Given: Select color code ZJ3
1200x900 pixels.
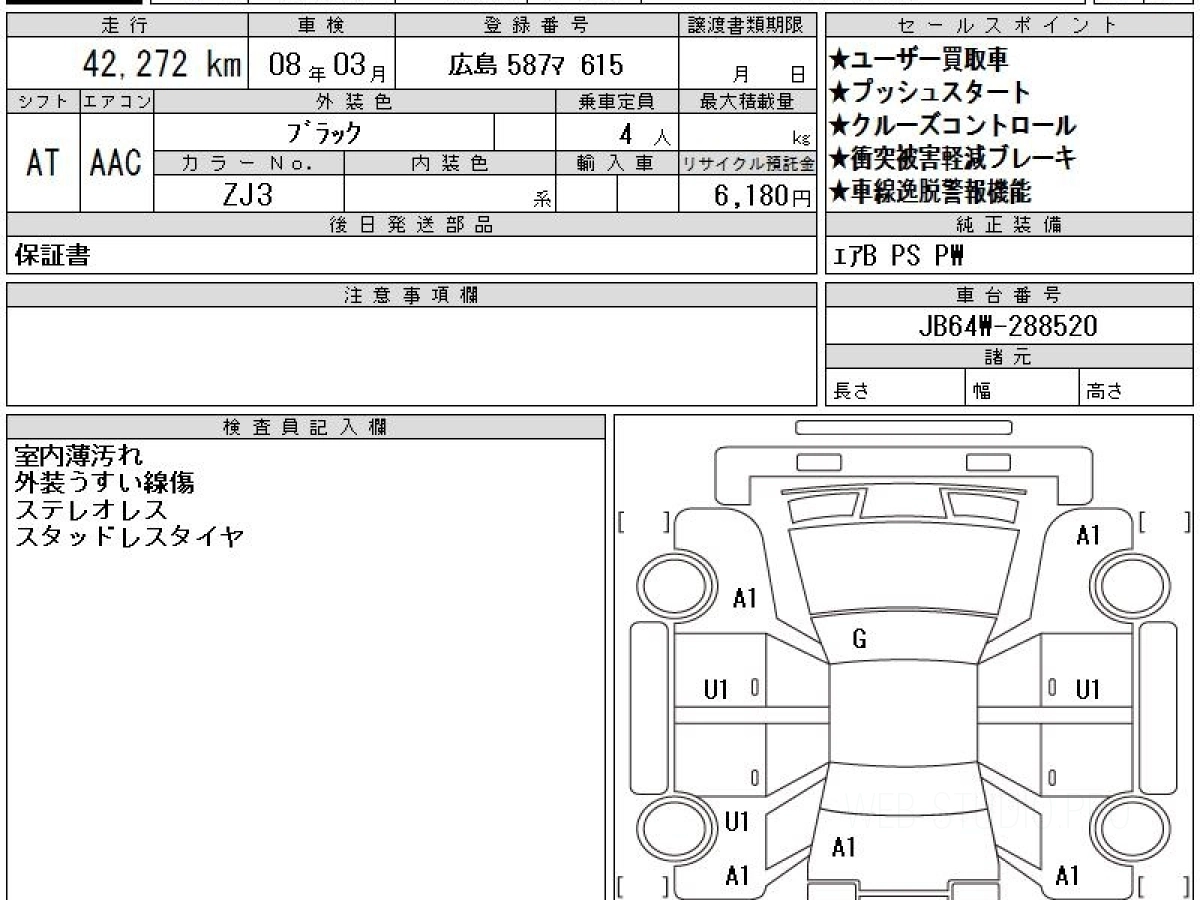Looking at the screenshot, I should coord(248,194).
